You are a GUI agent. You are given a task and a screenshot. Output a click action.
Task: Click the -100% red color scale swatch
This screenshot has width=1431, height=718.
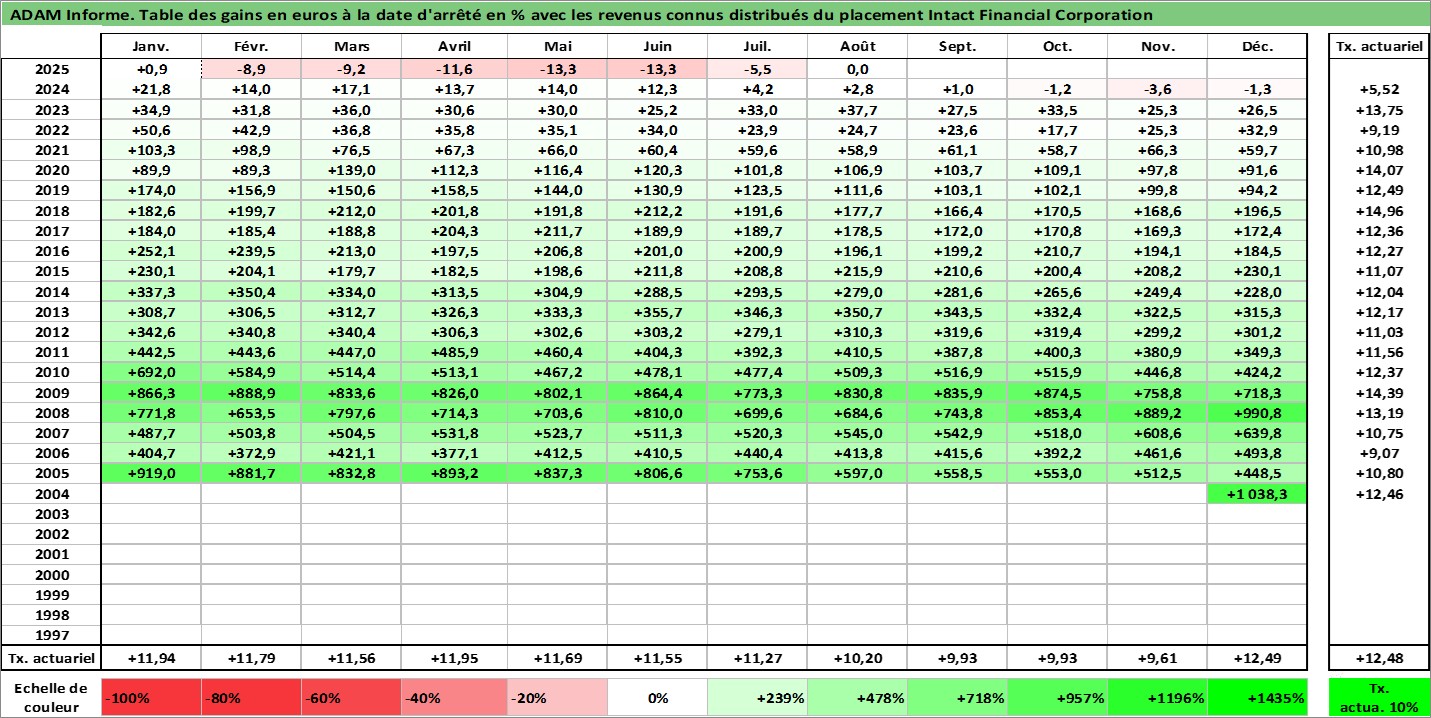tap(152, 697)
